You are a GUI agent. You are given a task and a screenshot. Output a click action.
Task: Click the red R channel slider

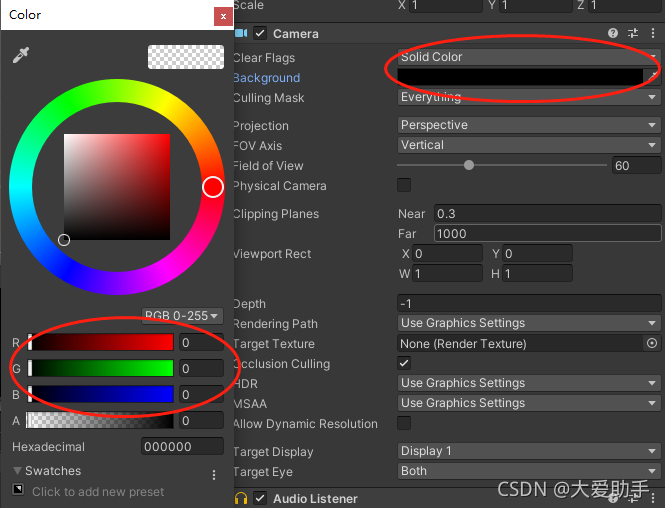[100, 343]
